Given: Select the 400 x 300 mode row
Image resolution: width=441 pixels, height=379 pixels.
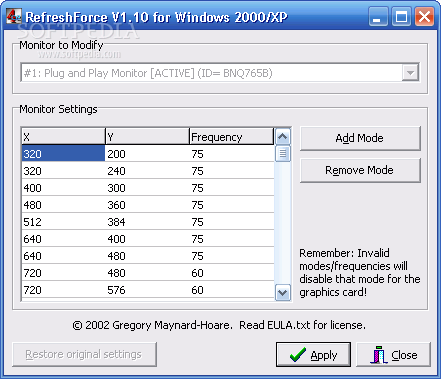Looking at the screenshot, I should click(148, 188).
